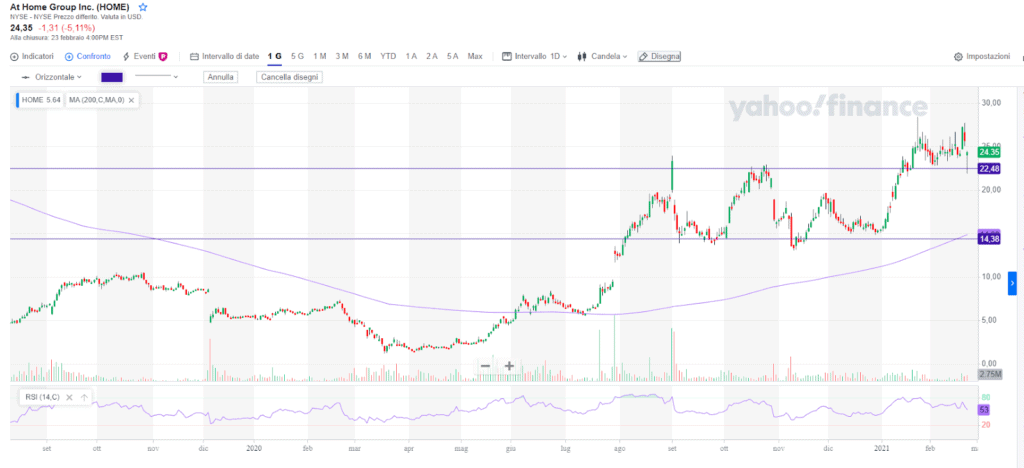Select the 14,38 horizontal line price label

989,239
